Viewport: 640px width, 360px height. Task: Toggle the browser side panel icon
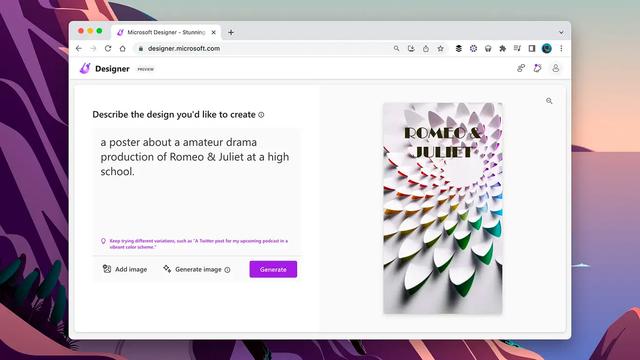[x=531, y=49]
